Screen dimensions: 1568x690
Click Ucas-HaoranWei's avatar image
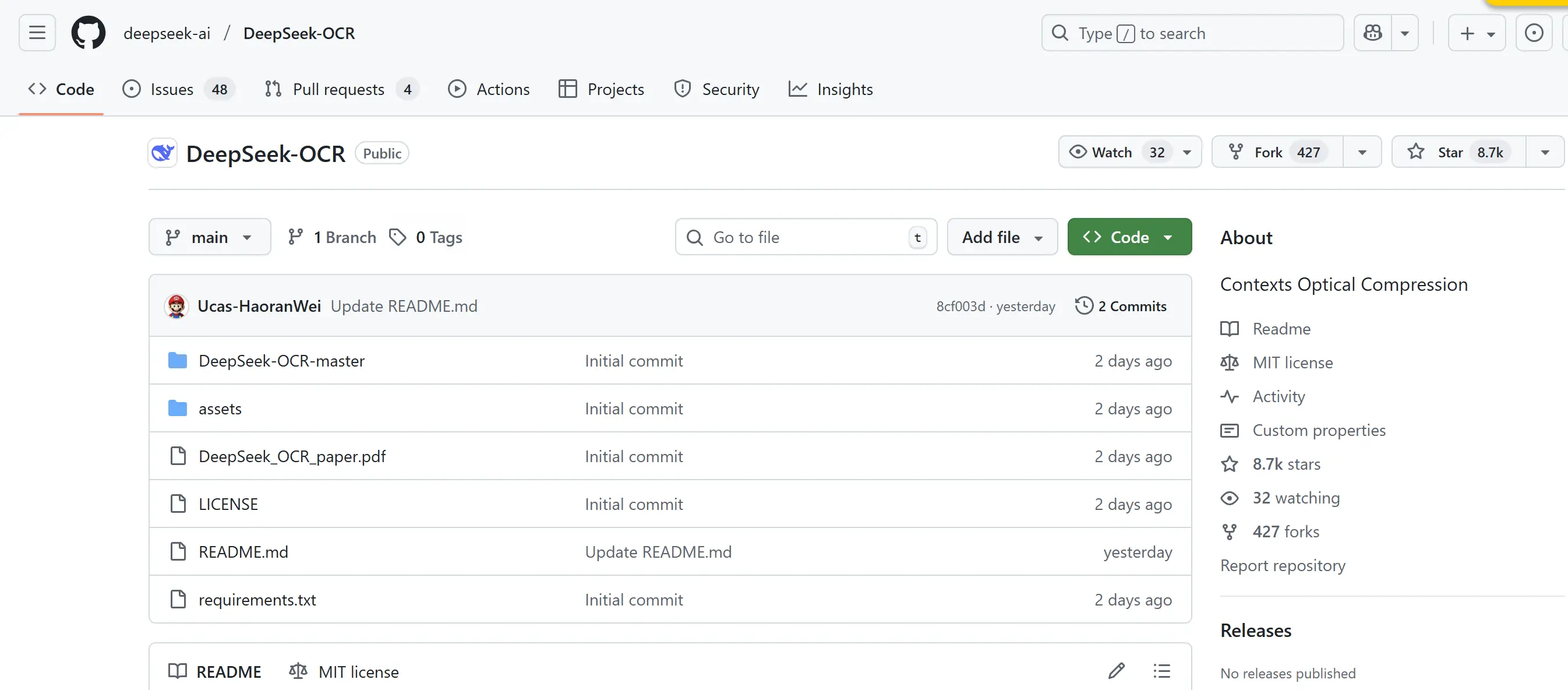point(176,307)
